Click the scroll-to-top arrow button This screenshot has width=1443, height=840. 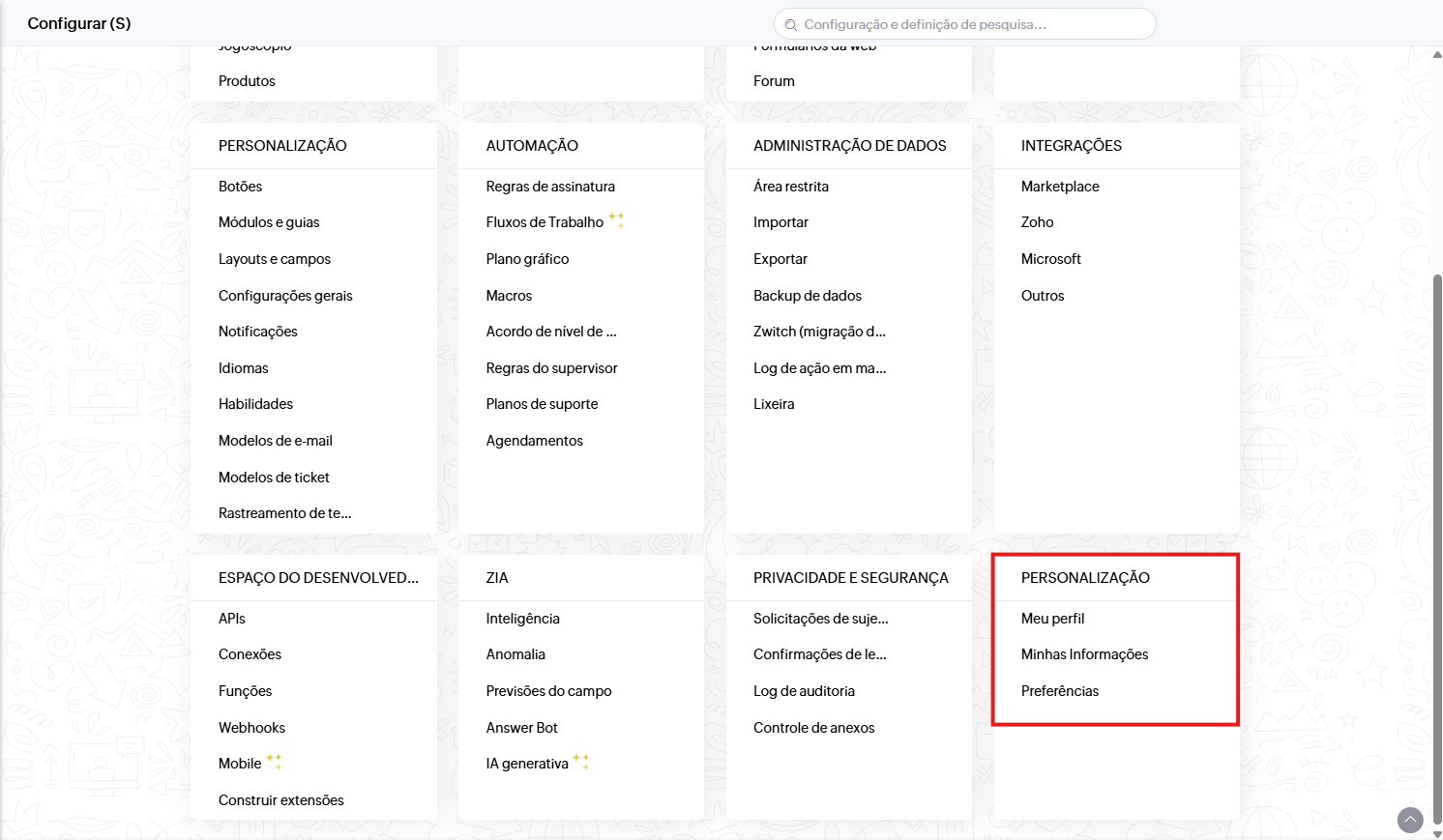(x=1410, y=820)
